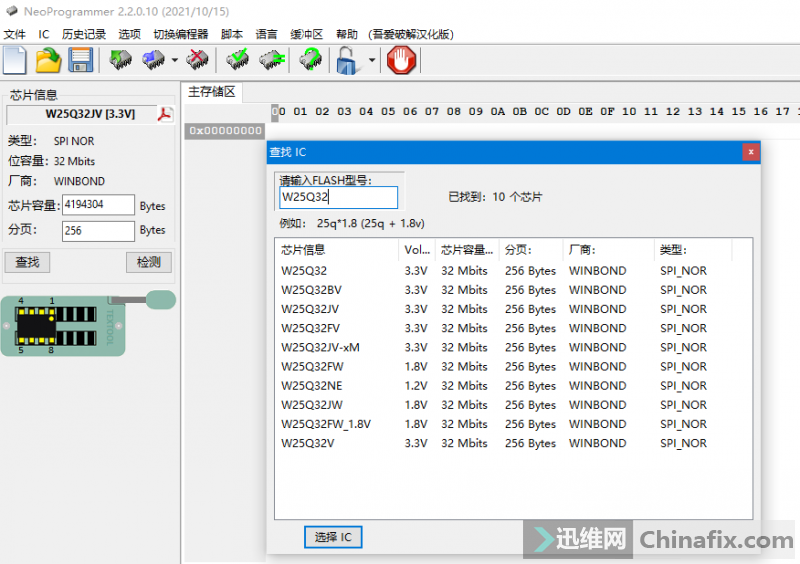
Task: Close the 查找 IC dialog
Action: [x=751, y=152]
